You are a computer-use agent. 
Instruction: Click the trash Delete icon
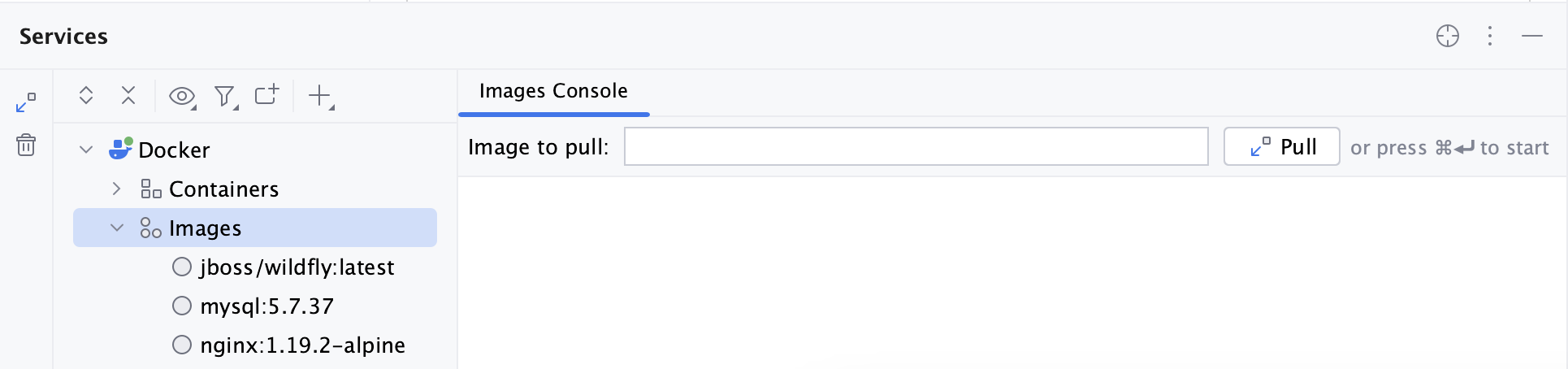pyautogui.click(x=26, y=145)
